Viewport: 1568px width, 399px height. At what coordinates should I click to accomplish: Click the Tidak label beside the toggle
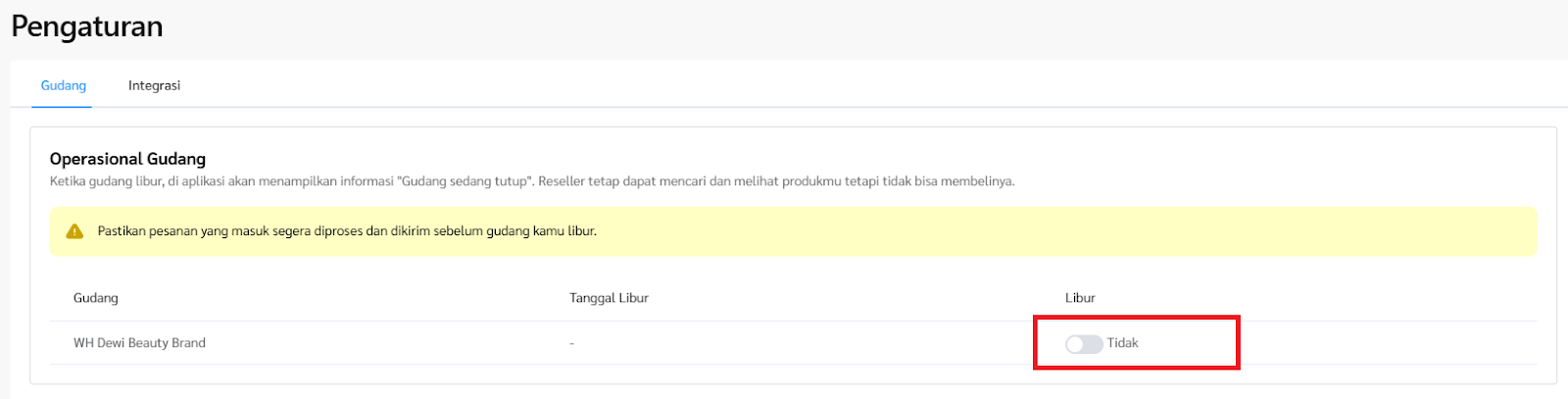coord(1123,343)
